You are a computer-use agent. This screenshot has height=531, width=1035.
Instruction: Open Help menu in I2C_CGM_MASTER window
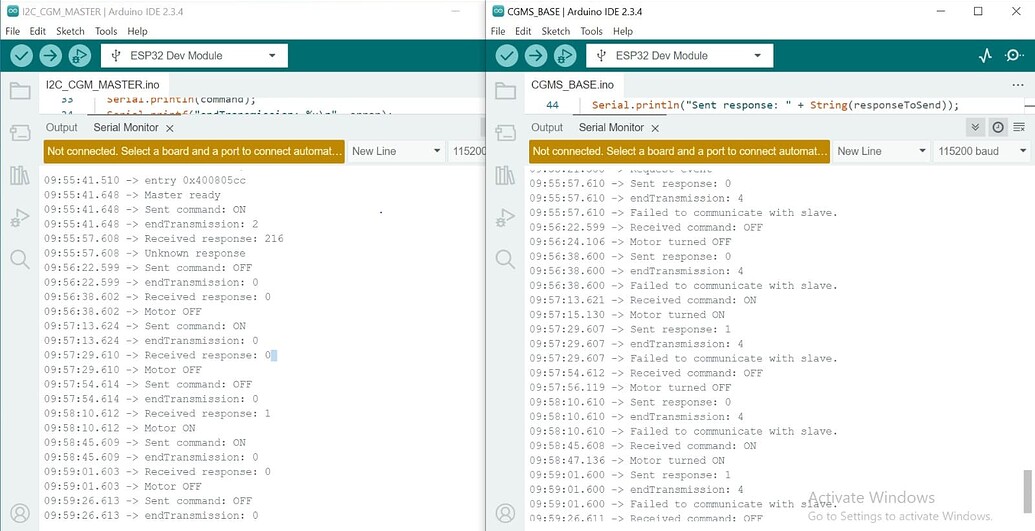(137, 31)
